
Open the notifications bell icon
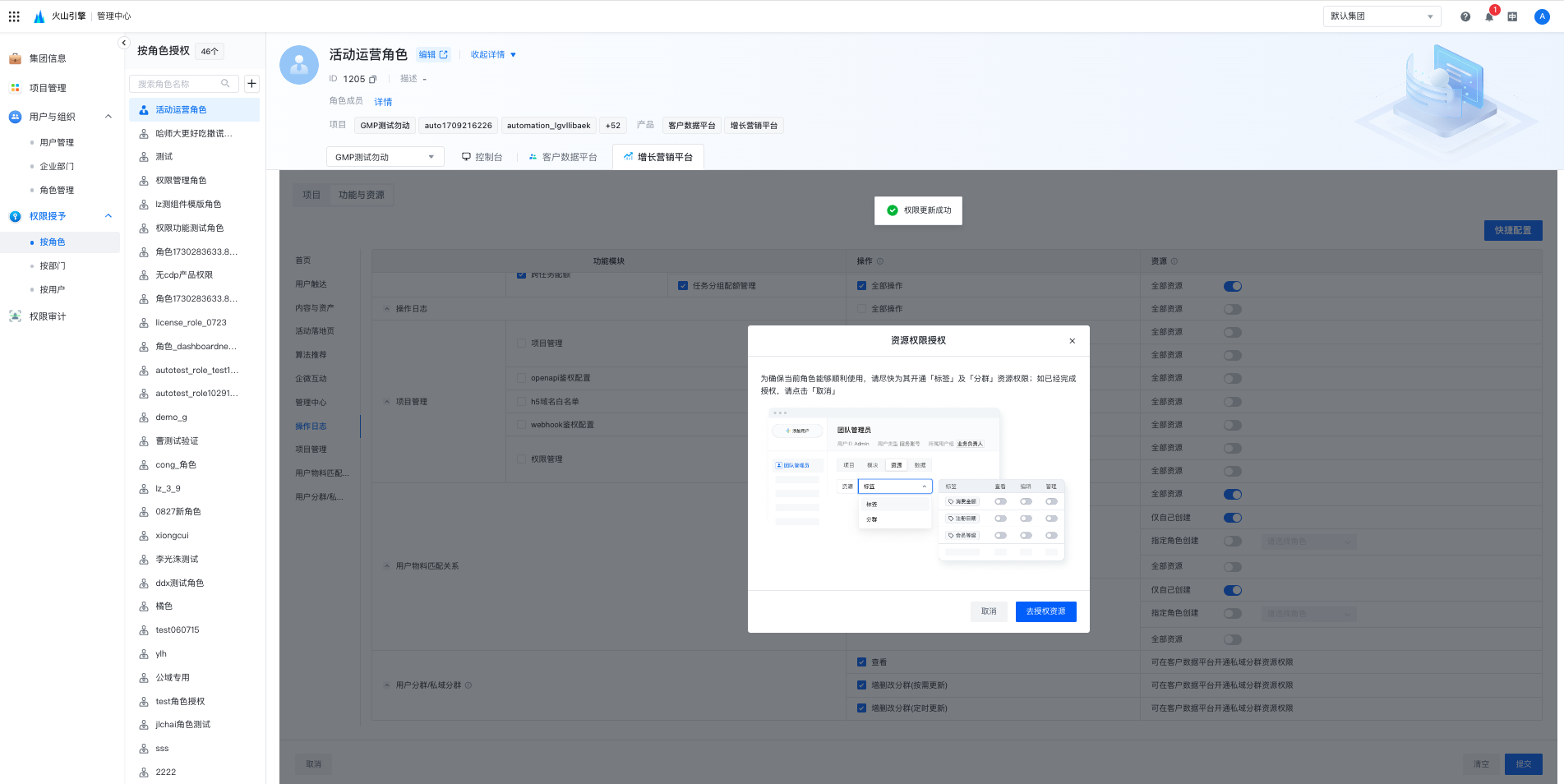click(x=1489, y=16)
